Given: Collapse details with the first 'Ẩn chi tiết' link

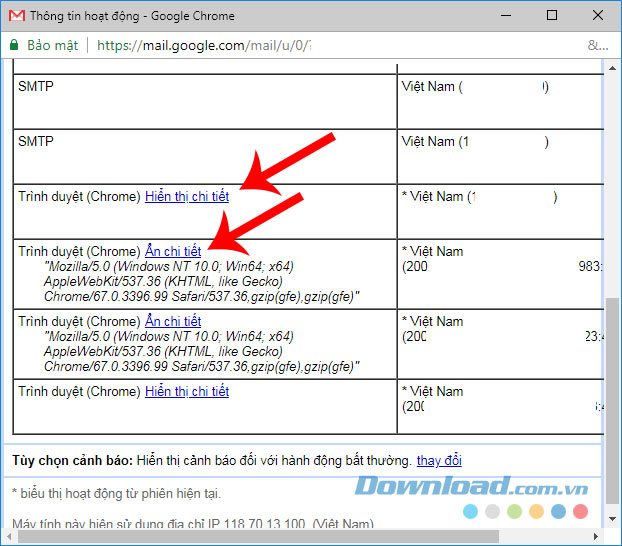Looking at the screenshot, I should 172,252.
